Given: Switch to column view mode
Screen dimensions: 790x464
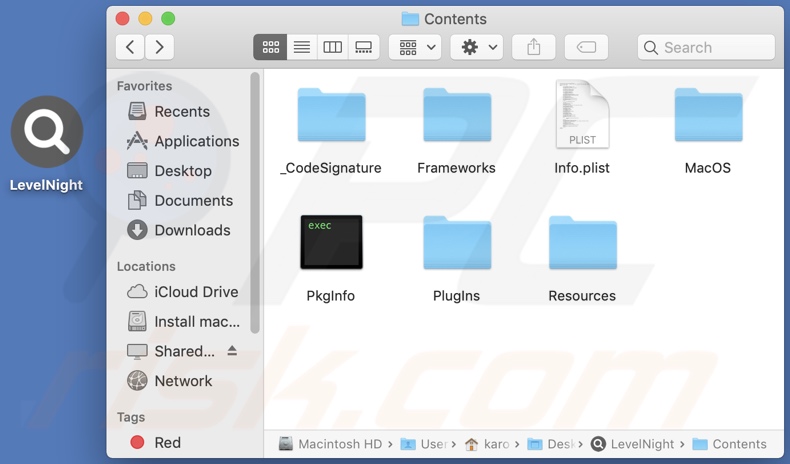Looking at the screenshot, I should tap(333, 47).
